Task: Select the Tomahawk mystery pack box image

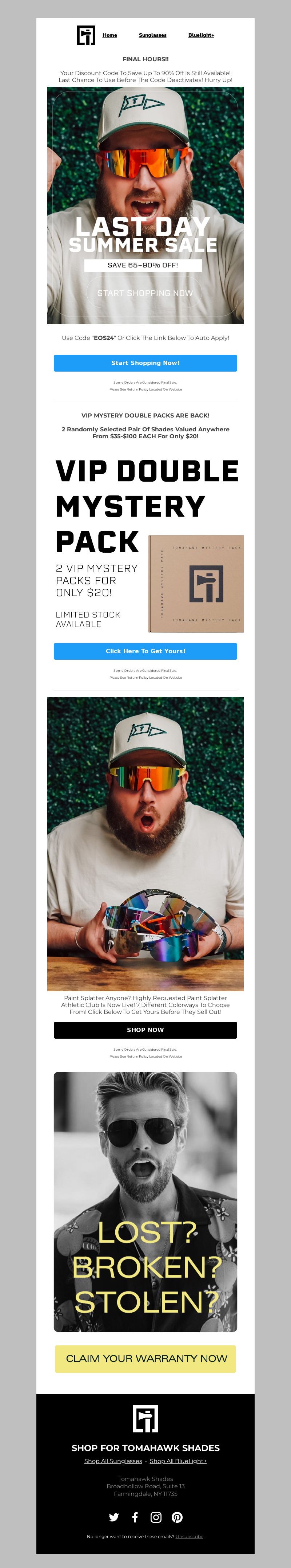Action: [x=196, y=584]
